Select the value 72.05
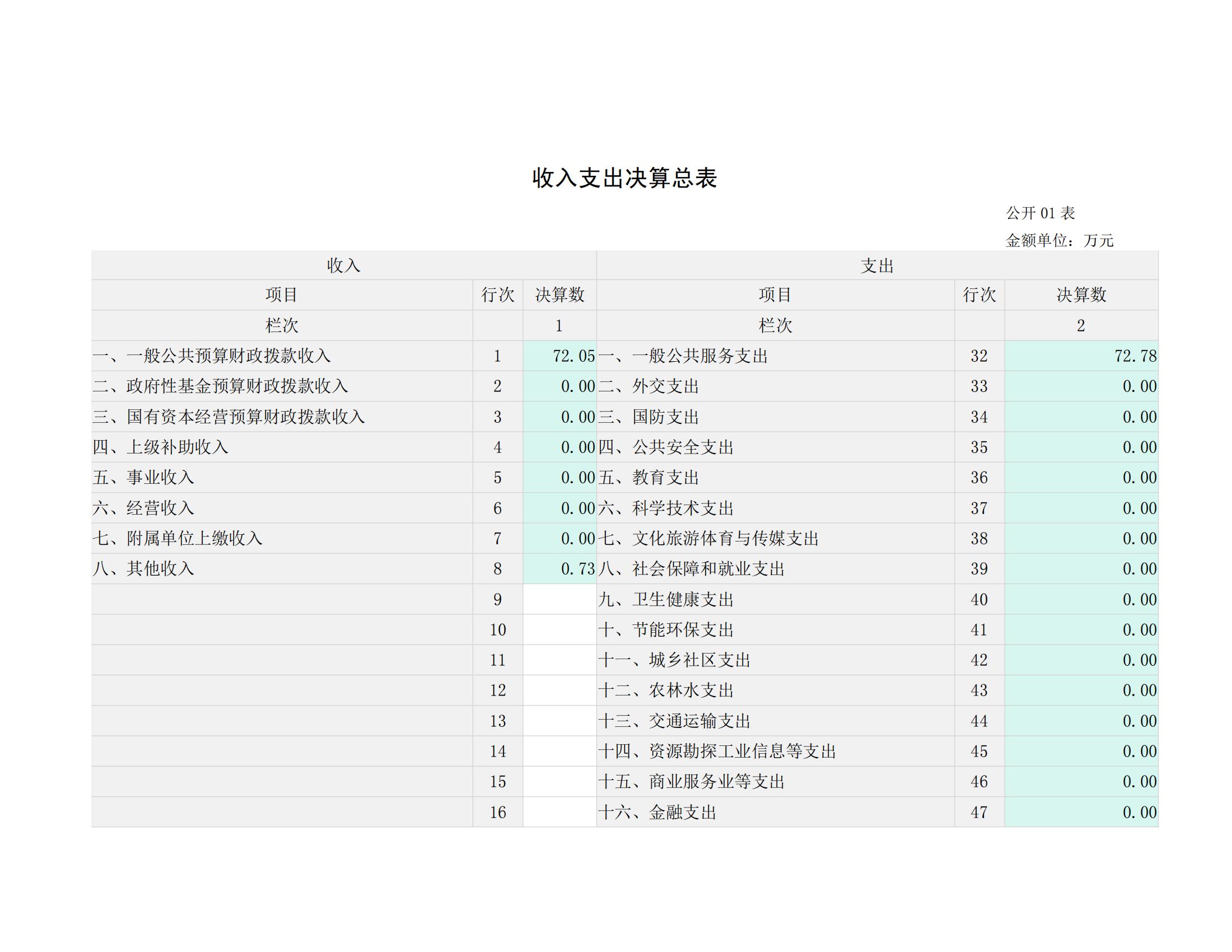 573,356
